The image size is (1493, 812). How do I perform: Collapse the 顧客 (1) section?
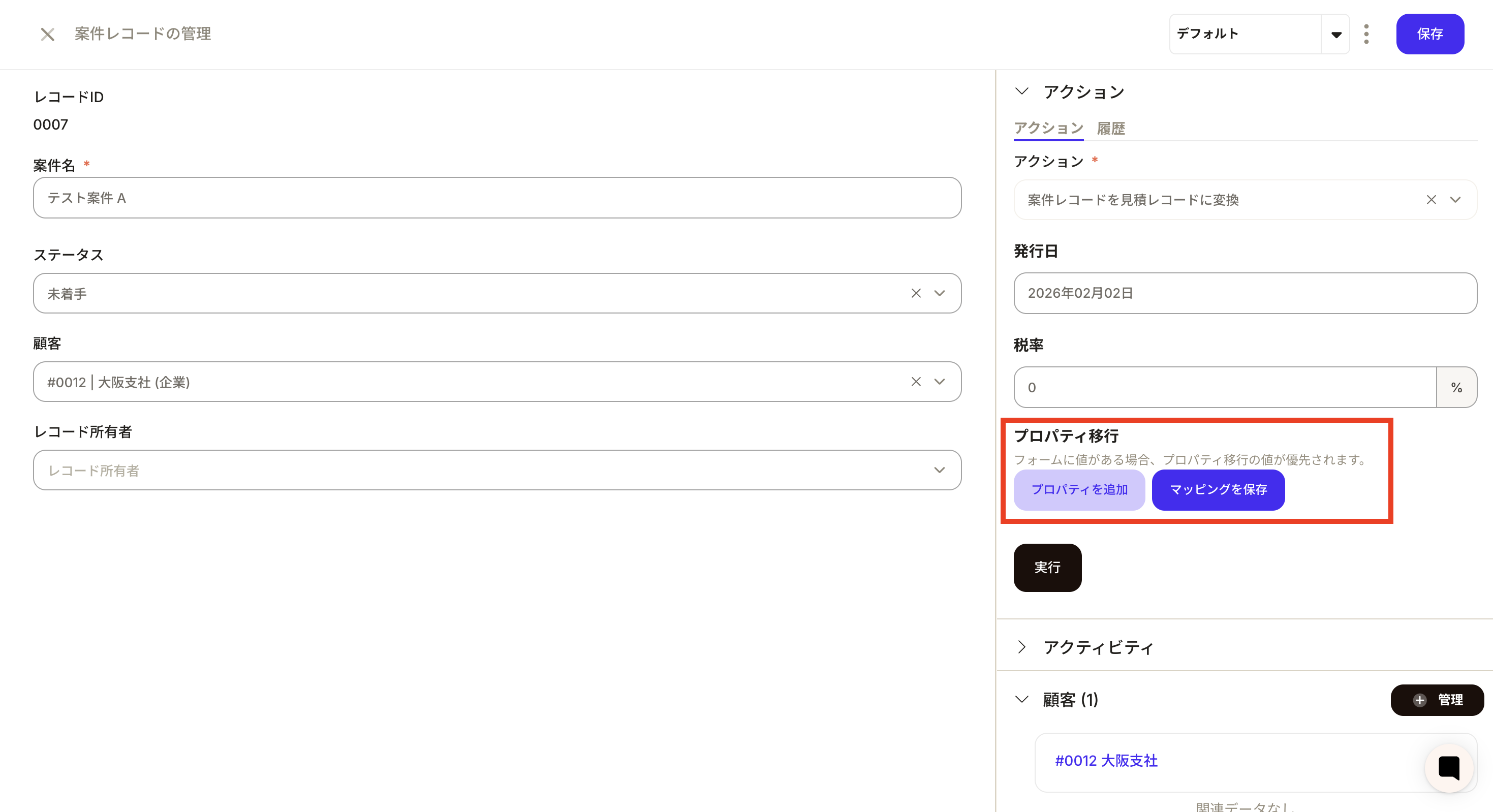pos(1022,700)
